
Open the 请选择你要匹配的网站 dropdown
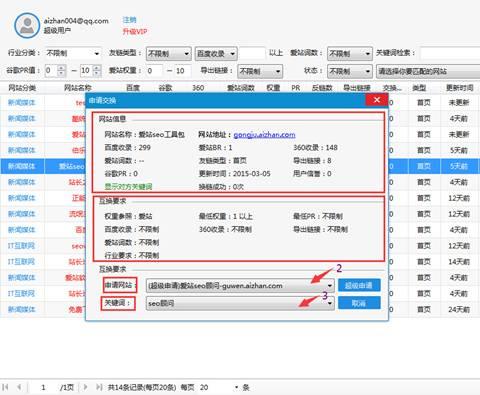[428, 71]
